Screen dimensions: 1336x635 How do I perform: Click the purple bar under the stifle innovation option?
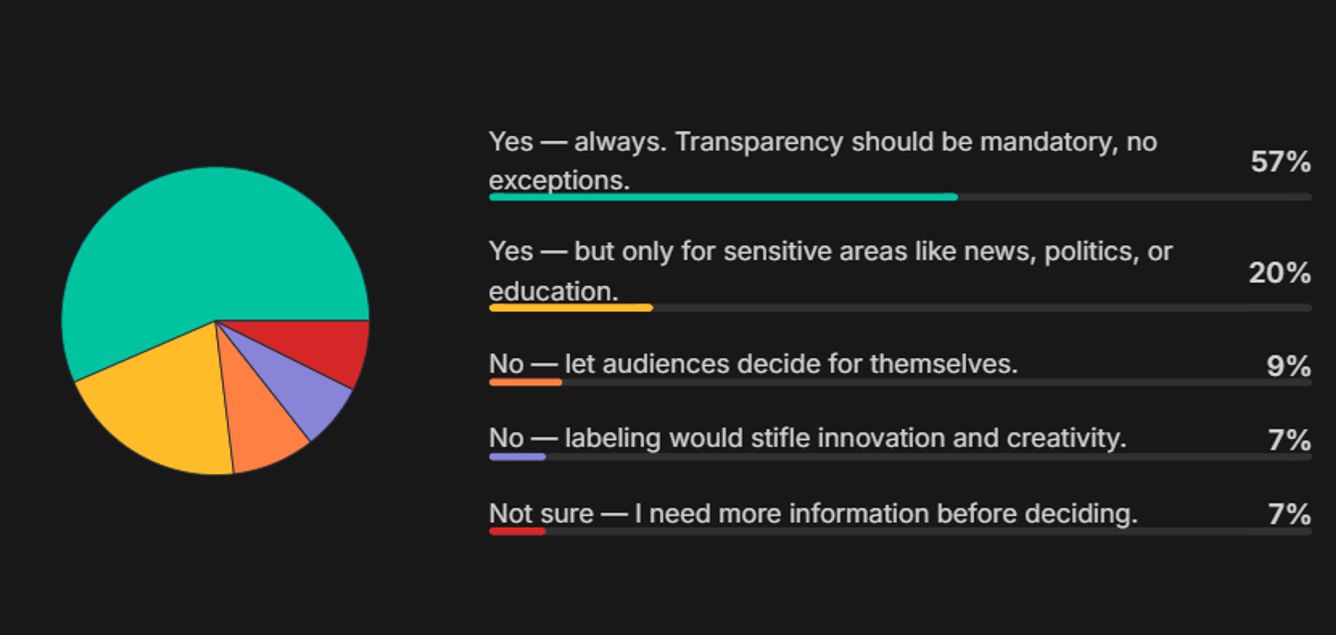517,457
